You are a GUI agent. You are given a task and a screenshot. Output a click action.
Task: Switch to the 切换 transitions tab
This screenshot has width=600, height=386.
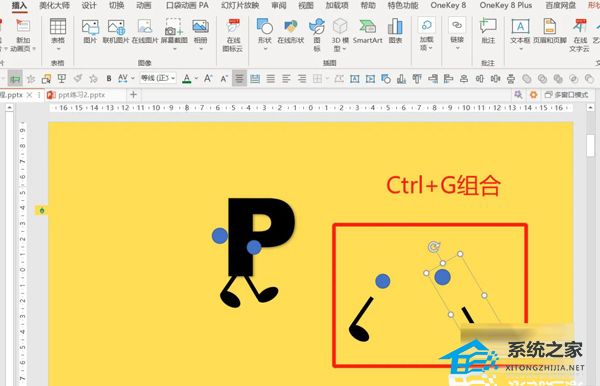click(x=116, y=5)
